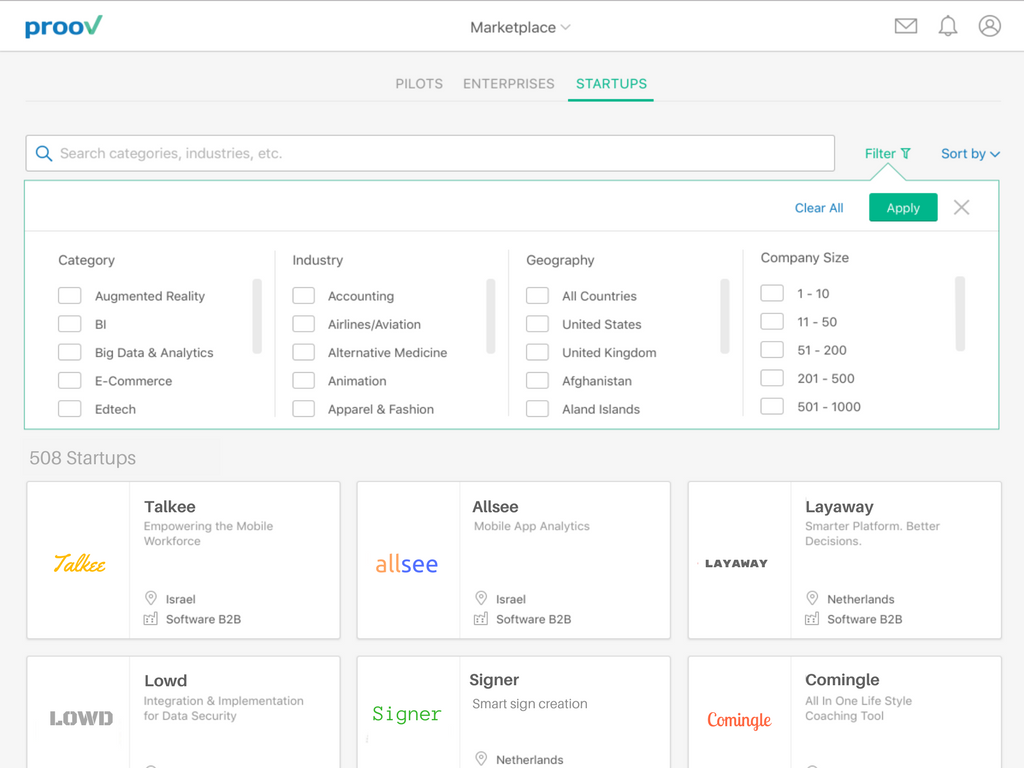1024x768 pixels.
Task: Check the E-Commerce category
Action: 70,381
